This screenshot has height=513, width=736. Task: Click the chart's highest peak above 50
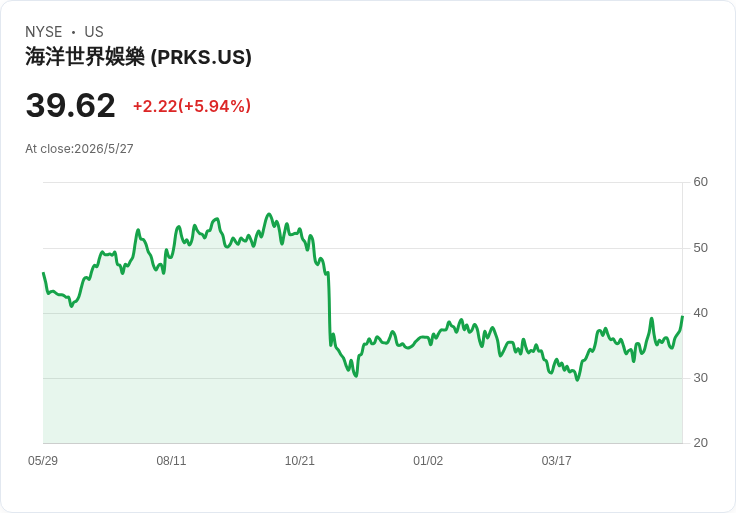pyautogui.click(x=269, y=214)
